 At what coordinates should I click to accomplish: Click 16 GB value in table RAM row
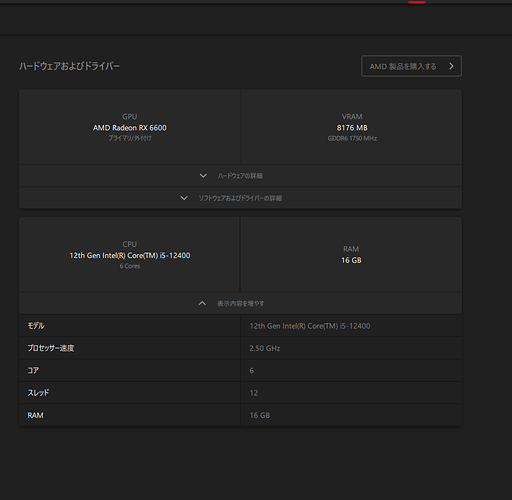tap(260, 415)
